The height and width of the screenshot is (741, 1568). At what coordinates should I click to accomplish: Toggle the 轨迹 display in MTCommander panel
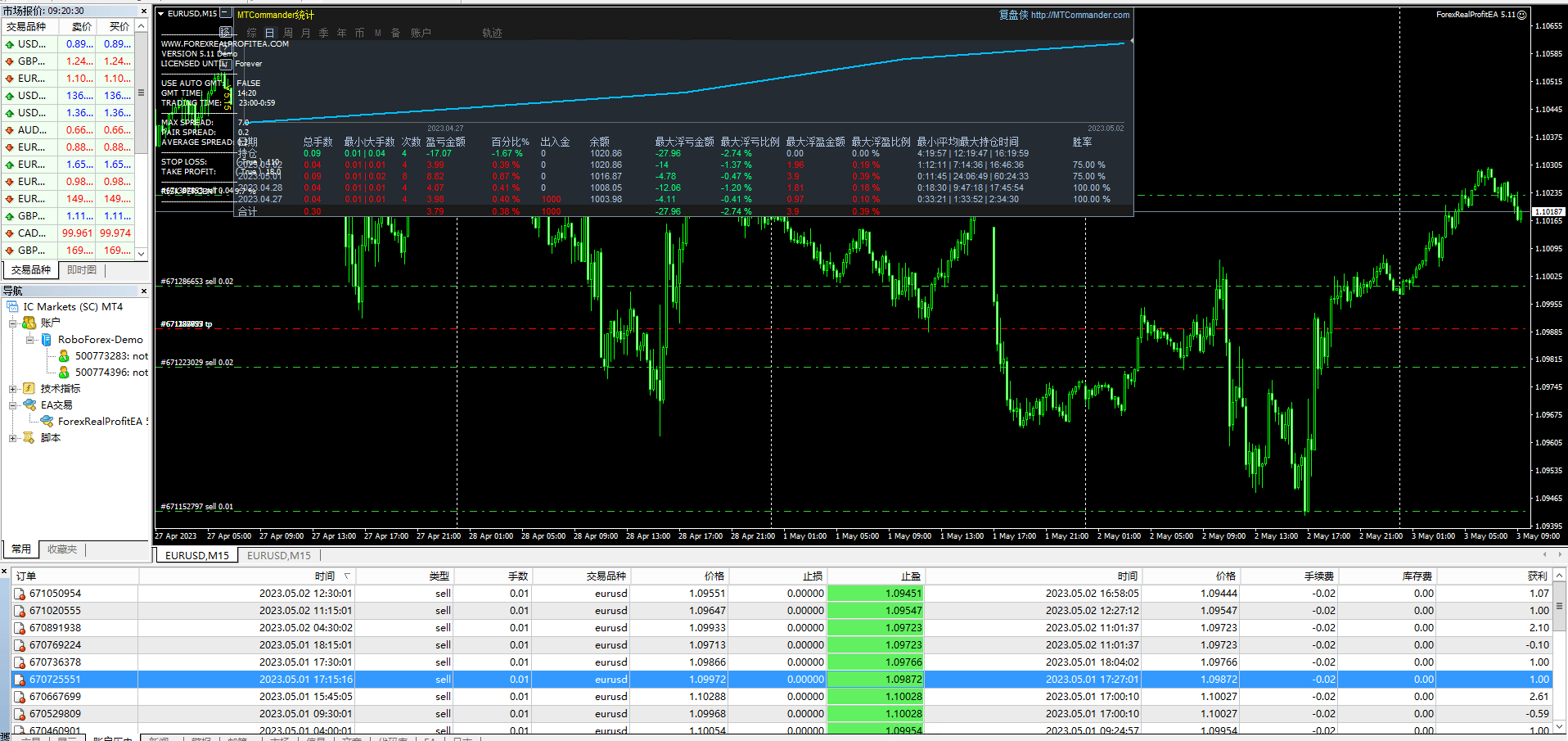pos(492,33)
